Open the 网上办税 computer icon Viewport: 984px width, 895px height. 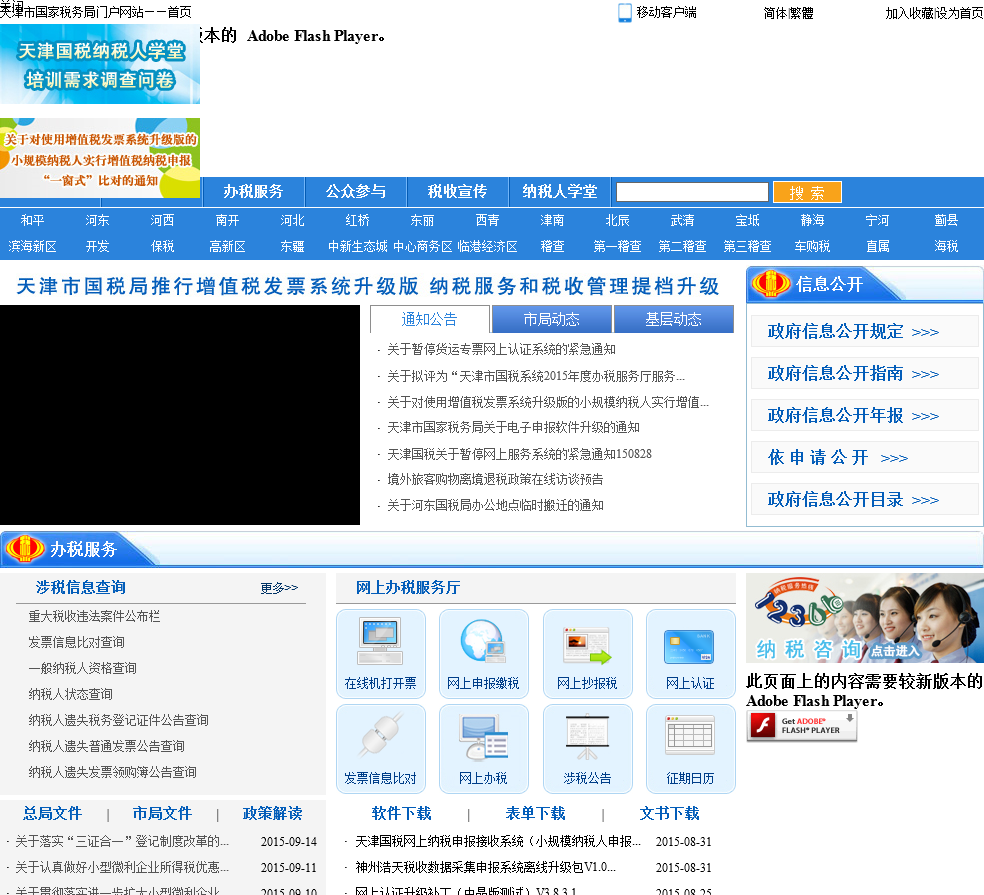483,748
